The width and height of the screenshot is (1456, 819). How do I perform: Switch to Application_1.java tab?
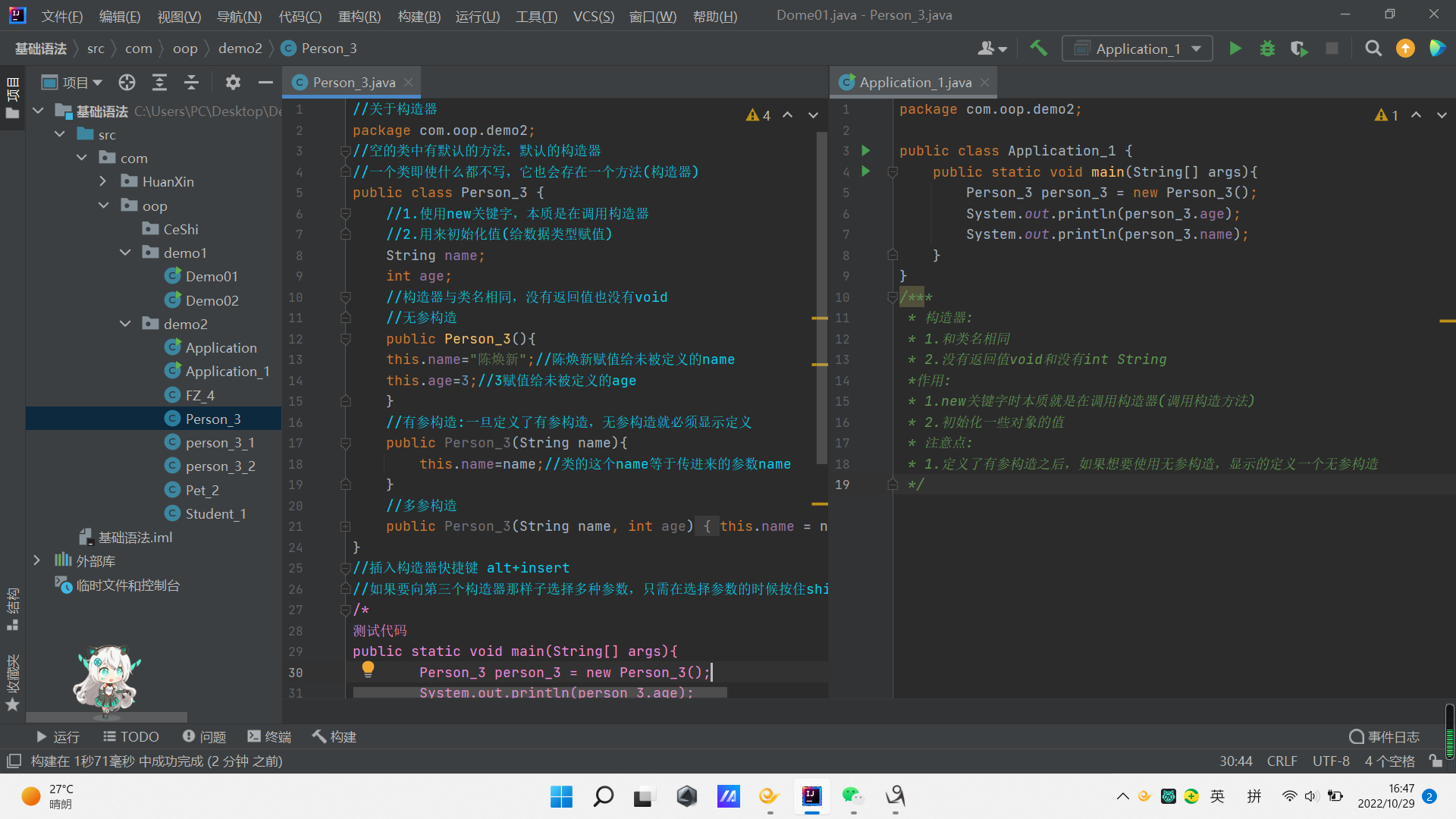[914, 82]
